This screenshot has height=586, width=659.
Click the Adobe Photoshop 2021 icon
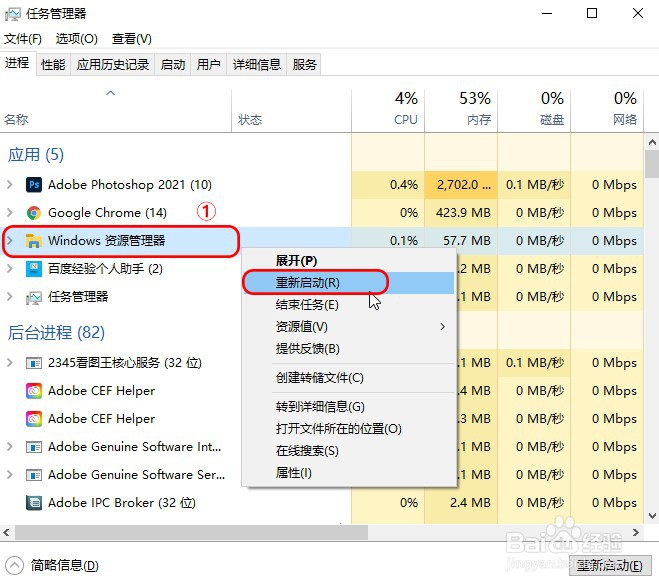(34, 185)
